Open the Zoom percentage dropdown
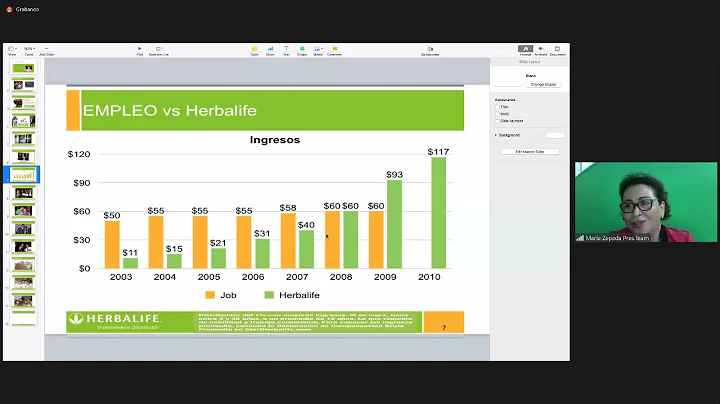 point(29,49)
